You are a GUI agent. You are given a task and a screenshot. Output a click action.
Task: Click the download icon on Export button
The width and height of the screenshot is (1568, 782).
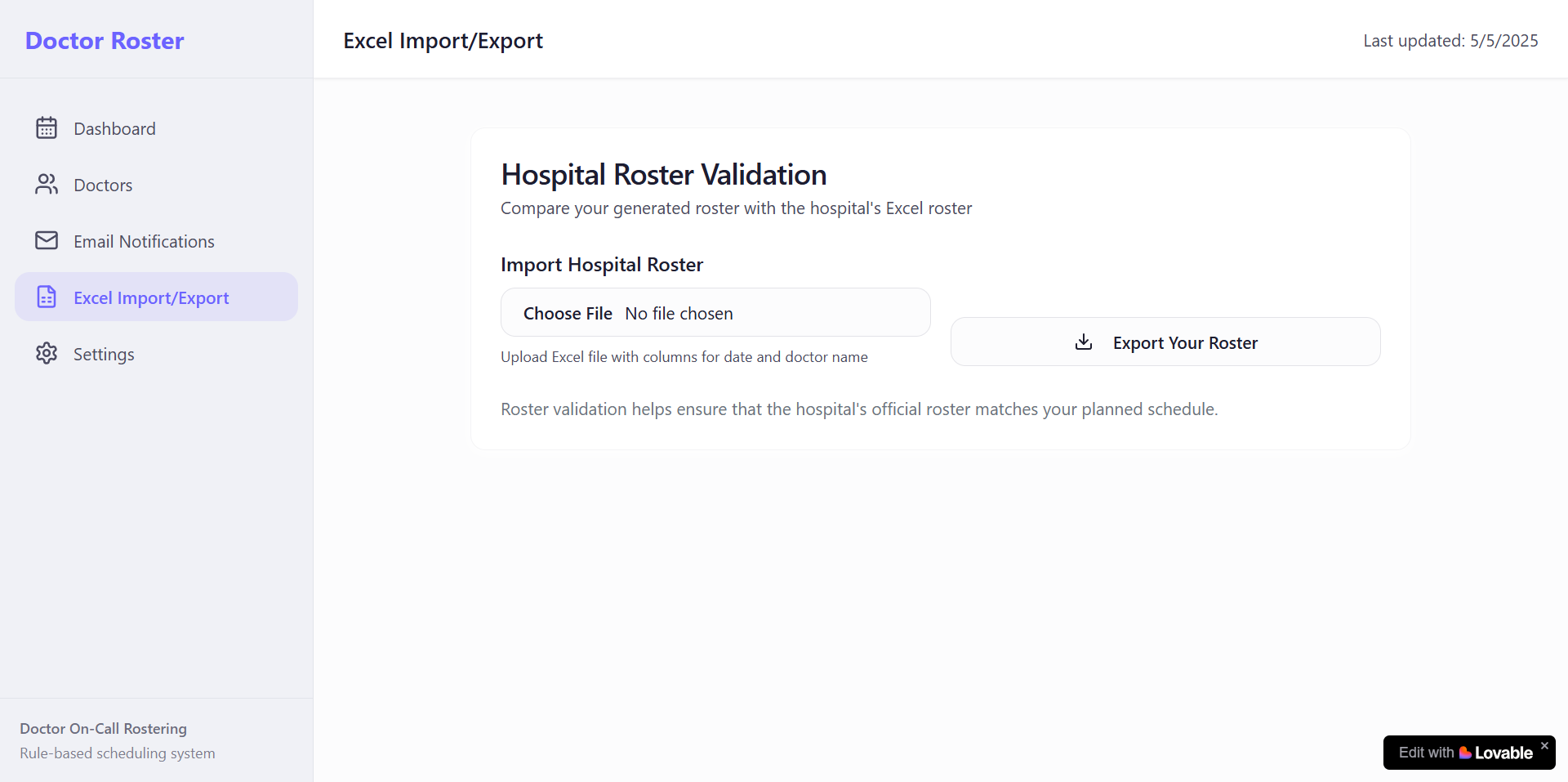point(1084,342)
